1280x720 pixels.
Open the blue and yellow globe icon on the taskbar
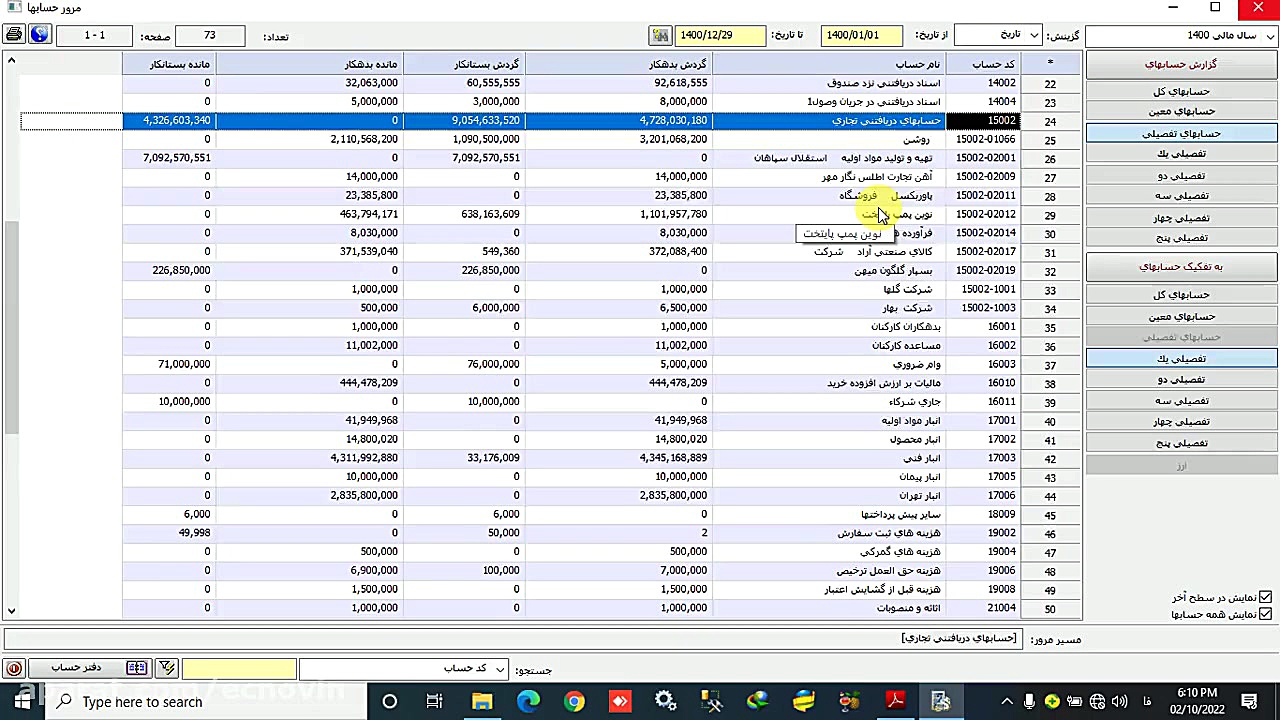coord(803,701)
